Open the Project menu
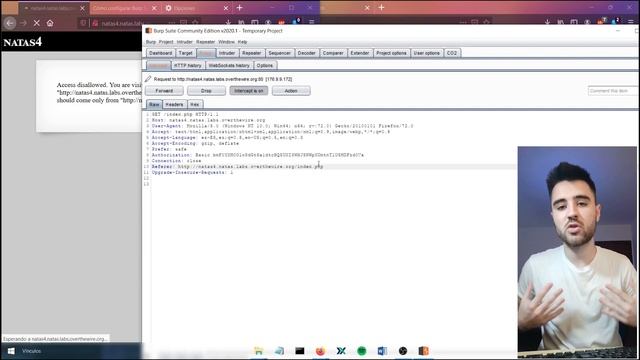Screen dimensions: 640x360 [166, 42]
